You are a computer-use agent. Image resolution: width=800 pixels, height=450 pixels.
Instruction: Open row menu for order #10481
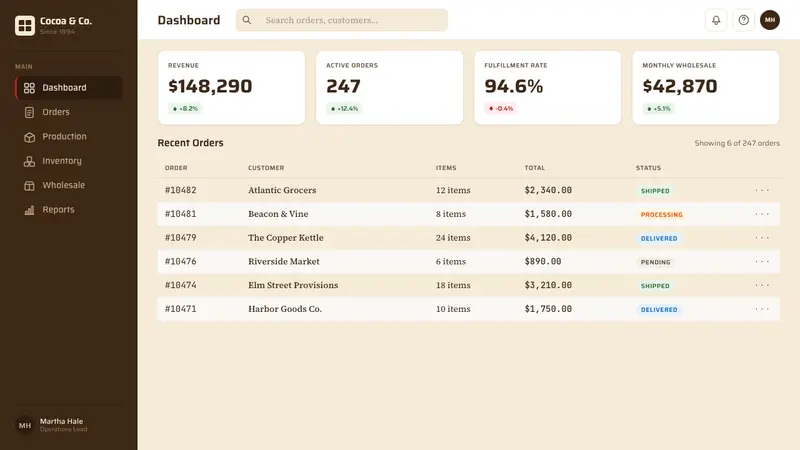762,214
